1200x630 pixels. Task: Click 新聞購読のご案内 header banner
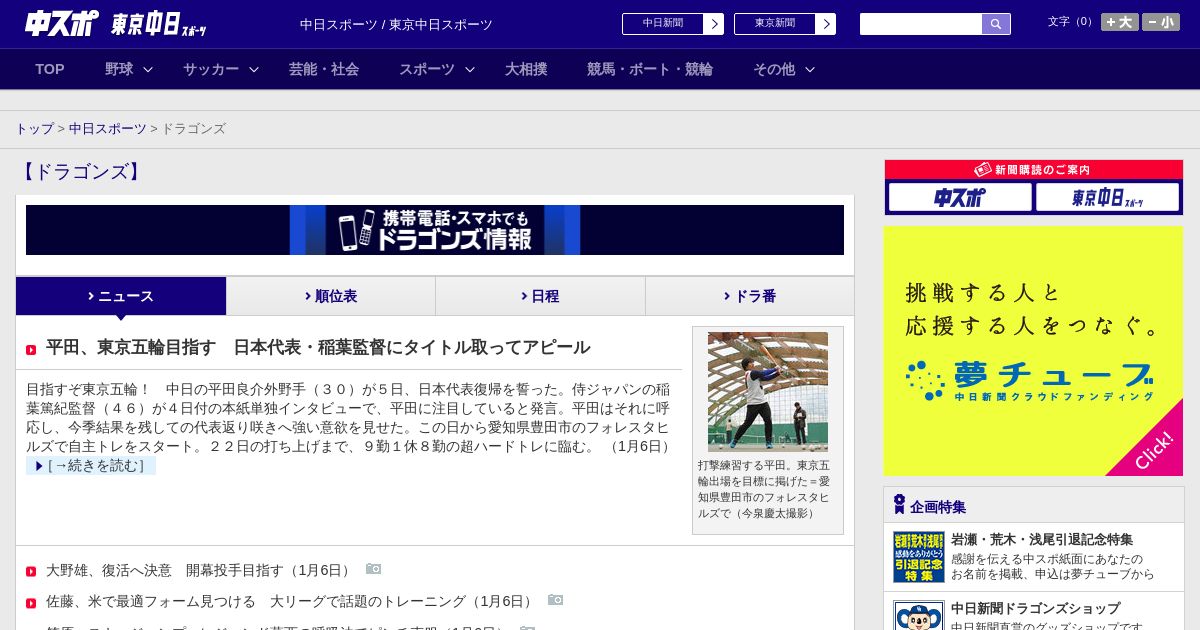pyautogui.click(x=1034, y=170)
